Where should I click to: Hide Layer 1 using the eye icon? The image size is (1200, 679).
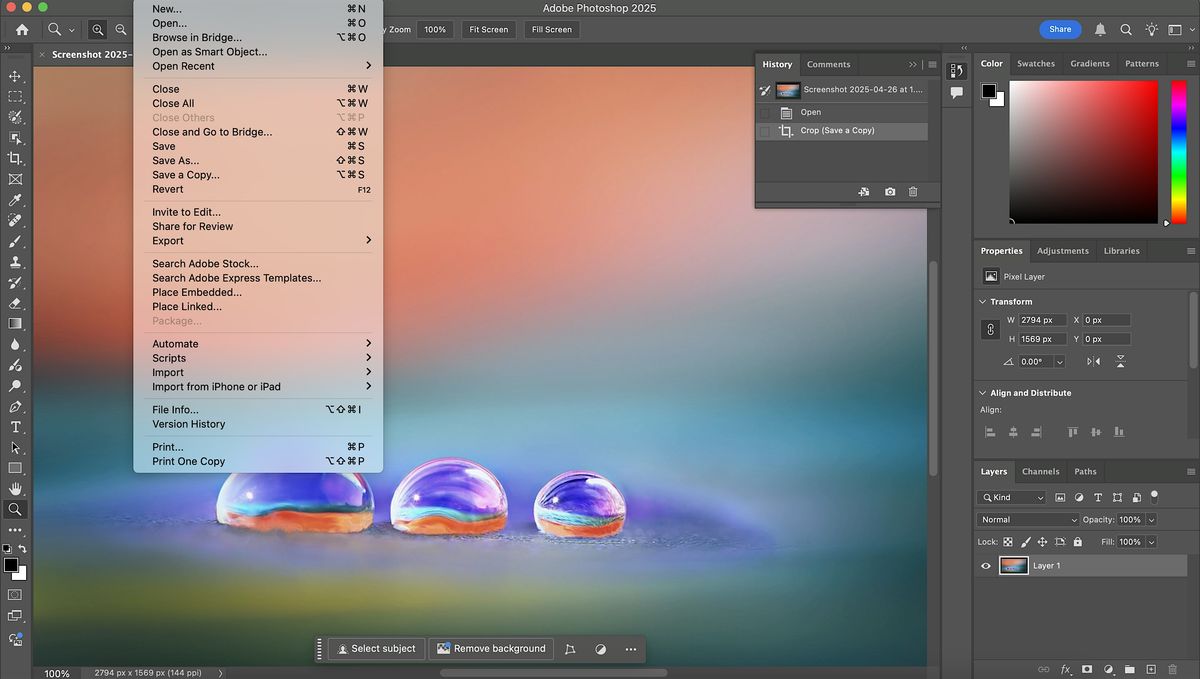tap(986, 566)
